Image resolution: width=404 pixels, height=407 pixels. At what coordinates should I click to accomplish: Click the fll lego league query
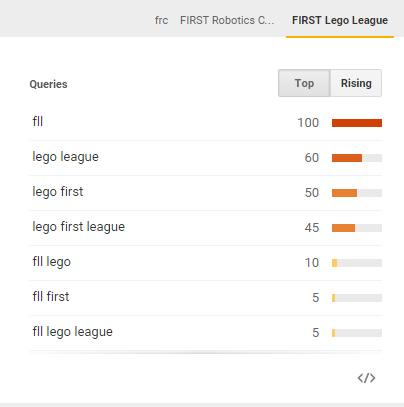coord(72,332)
